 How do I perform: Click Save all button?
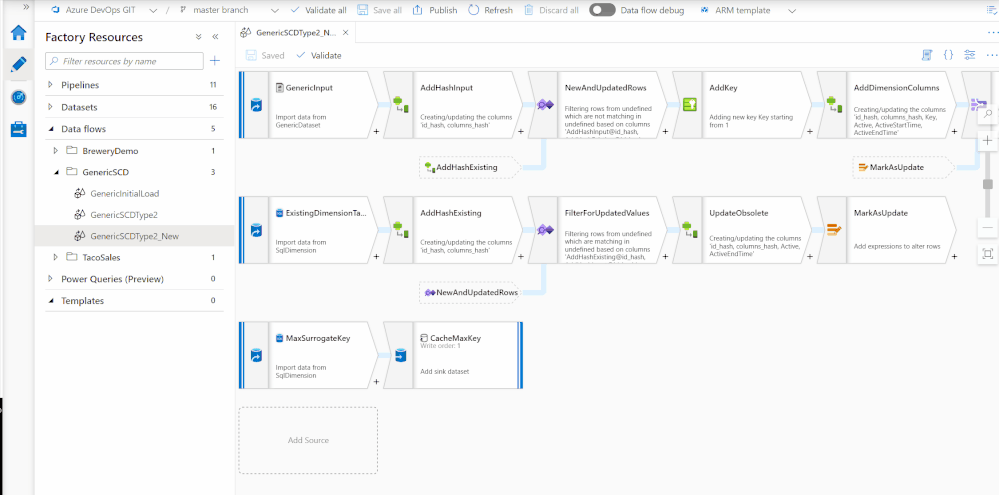point(379,10)
